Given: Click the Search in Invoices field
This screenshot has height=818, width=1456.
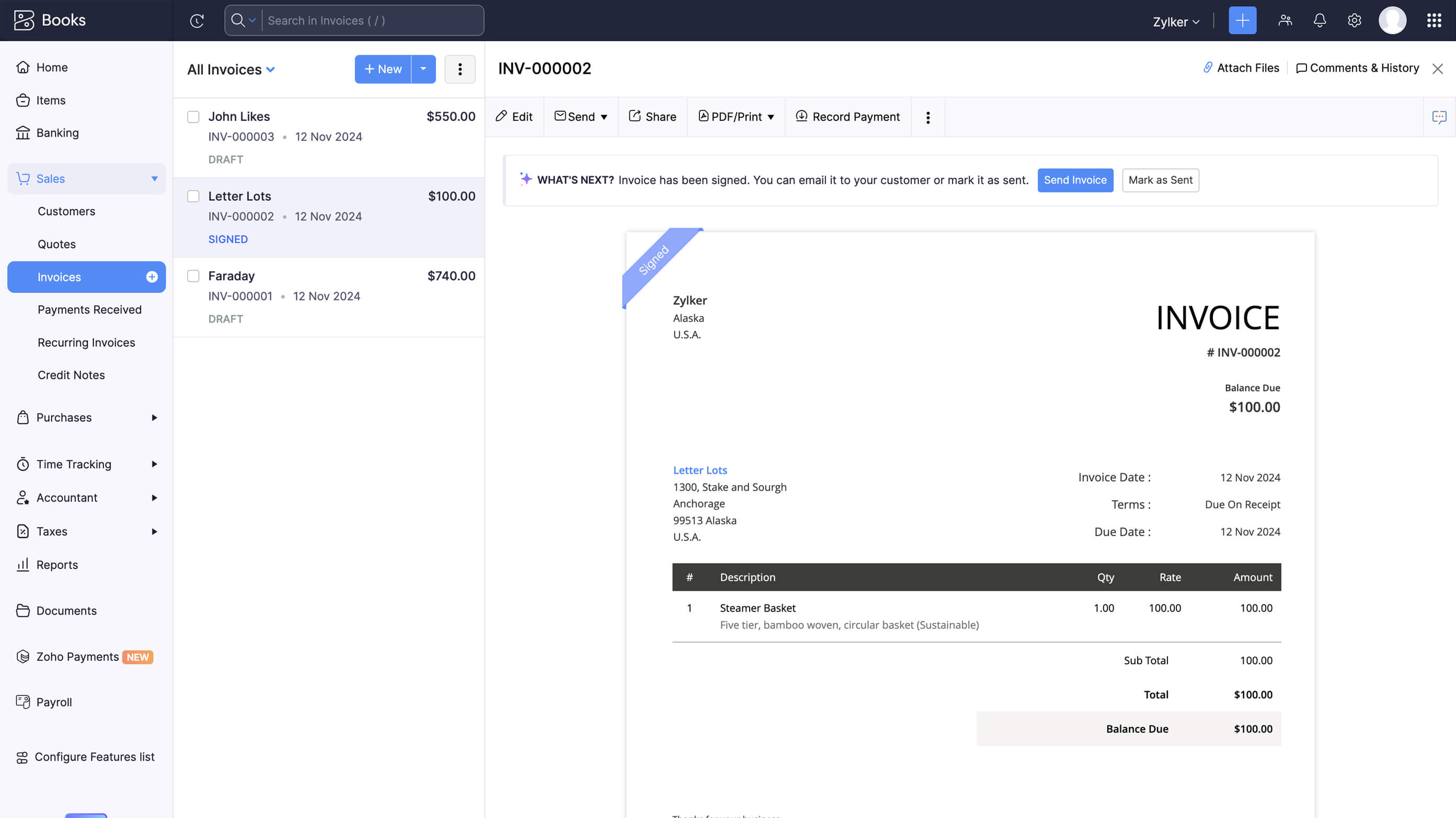Looking at the screenshot, I should (x=373, y=21).
